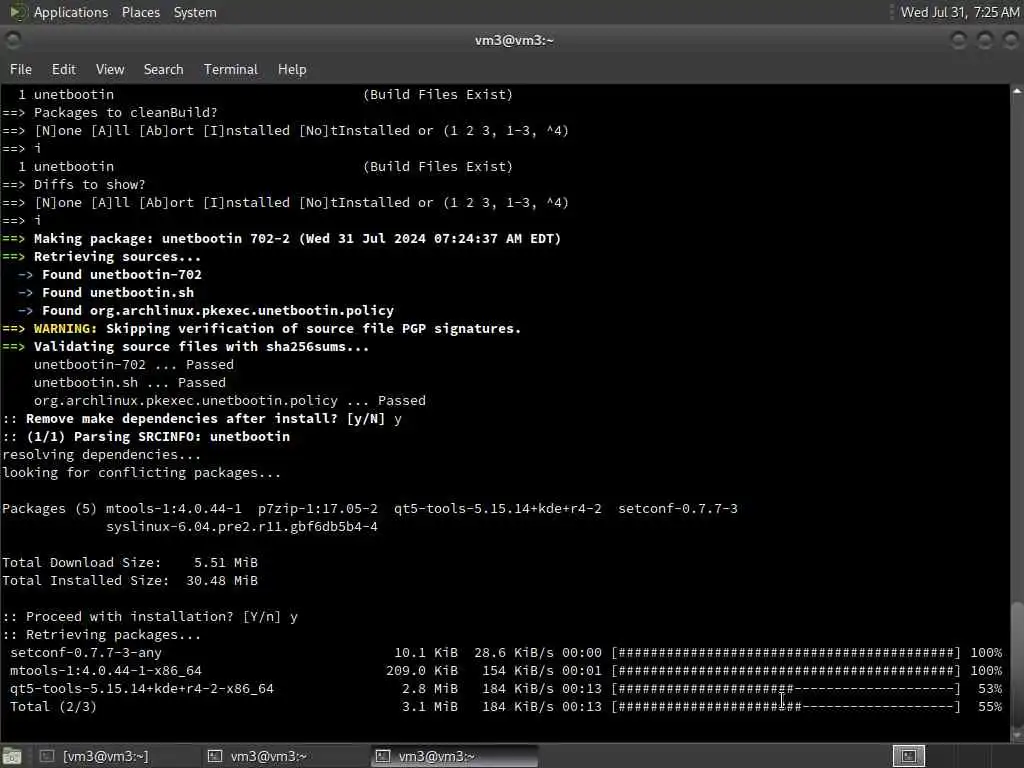Screen dimensions: 1024x768
Task: Open the terminal Search menu
Action: (x=163, y=69)
